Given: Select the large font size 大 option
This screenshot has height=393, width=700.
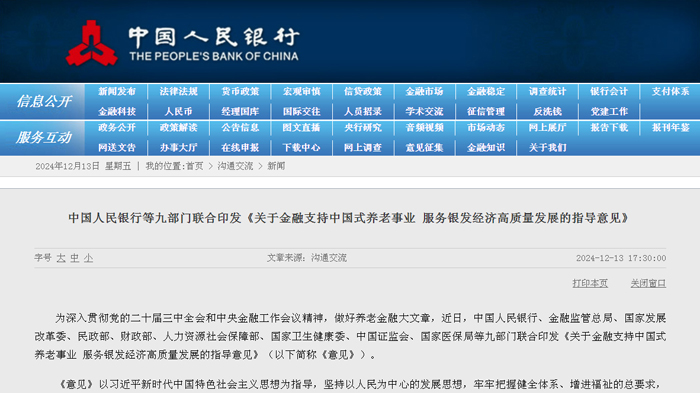Looking at the screenshot, I should tap(61, 258).
